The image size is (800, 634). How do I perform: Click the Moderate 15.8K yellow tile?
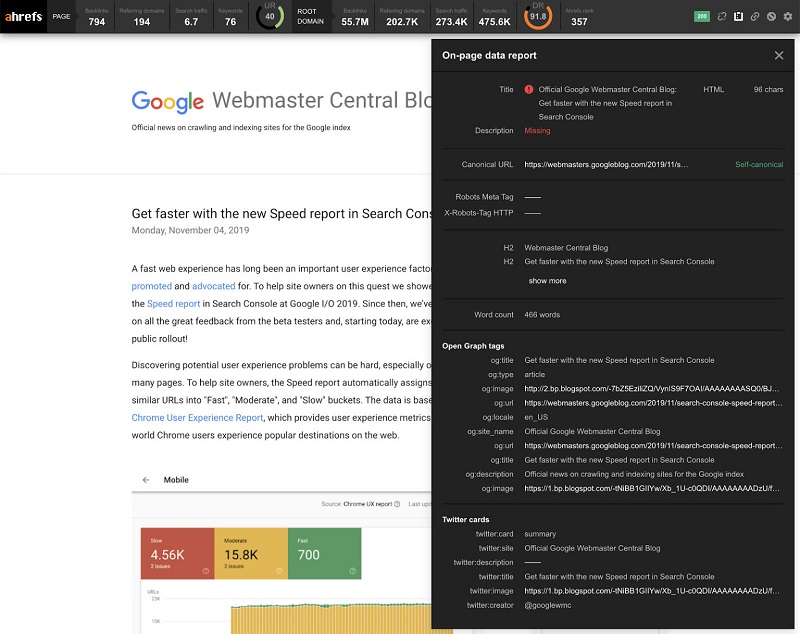pyautogui.click(x=251, y=553)
